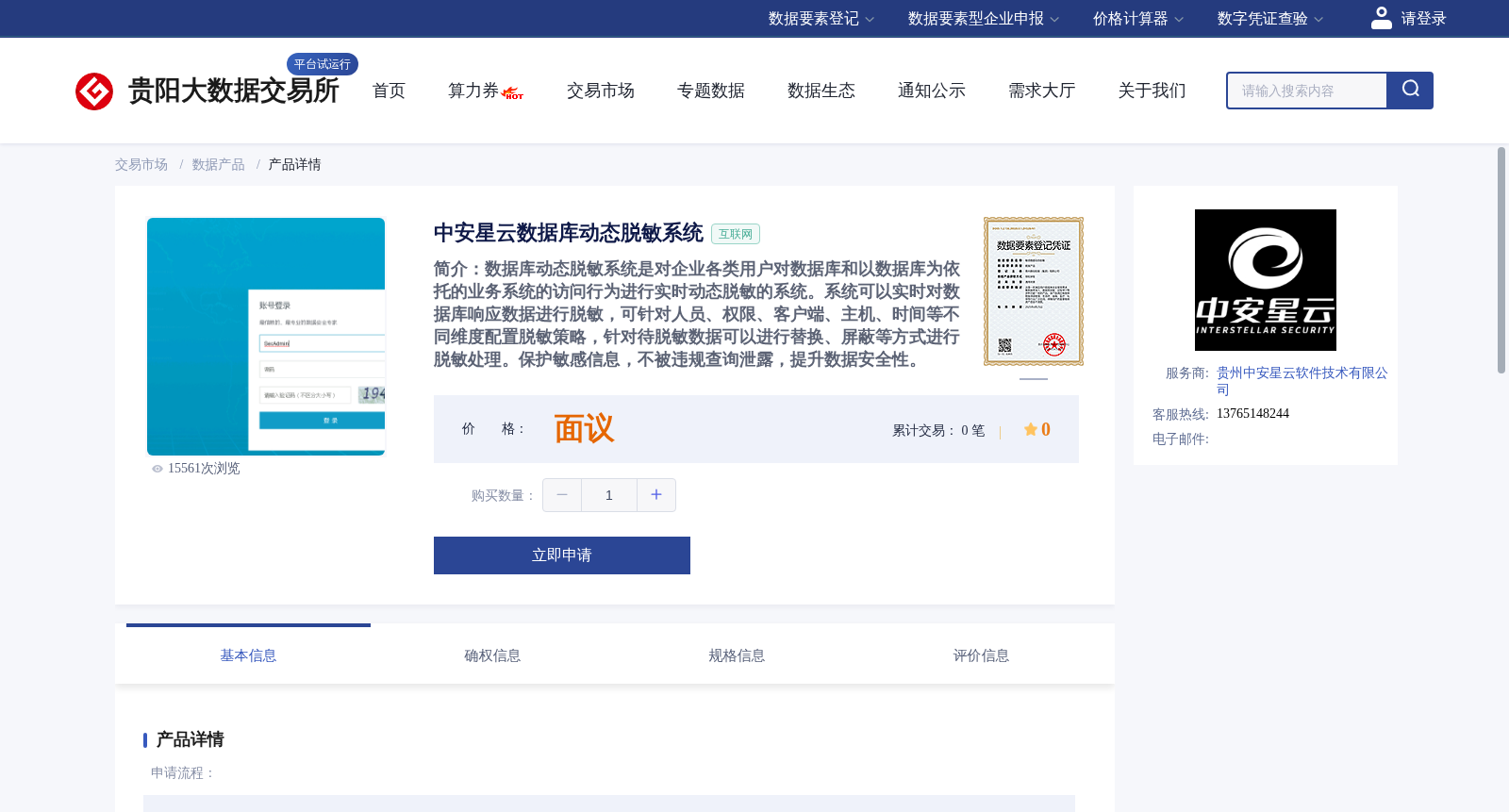1509x812 pixels.
Task: Click the 产品详情 section heading
Action: (190, 739)
